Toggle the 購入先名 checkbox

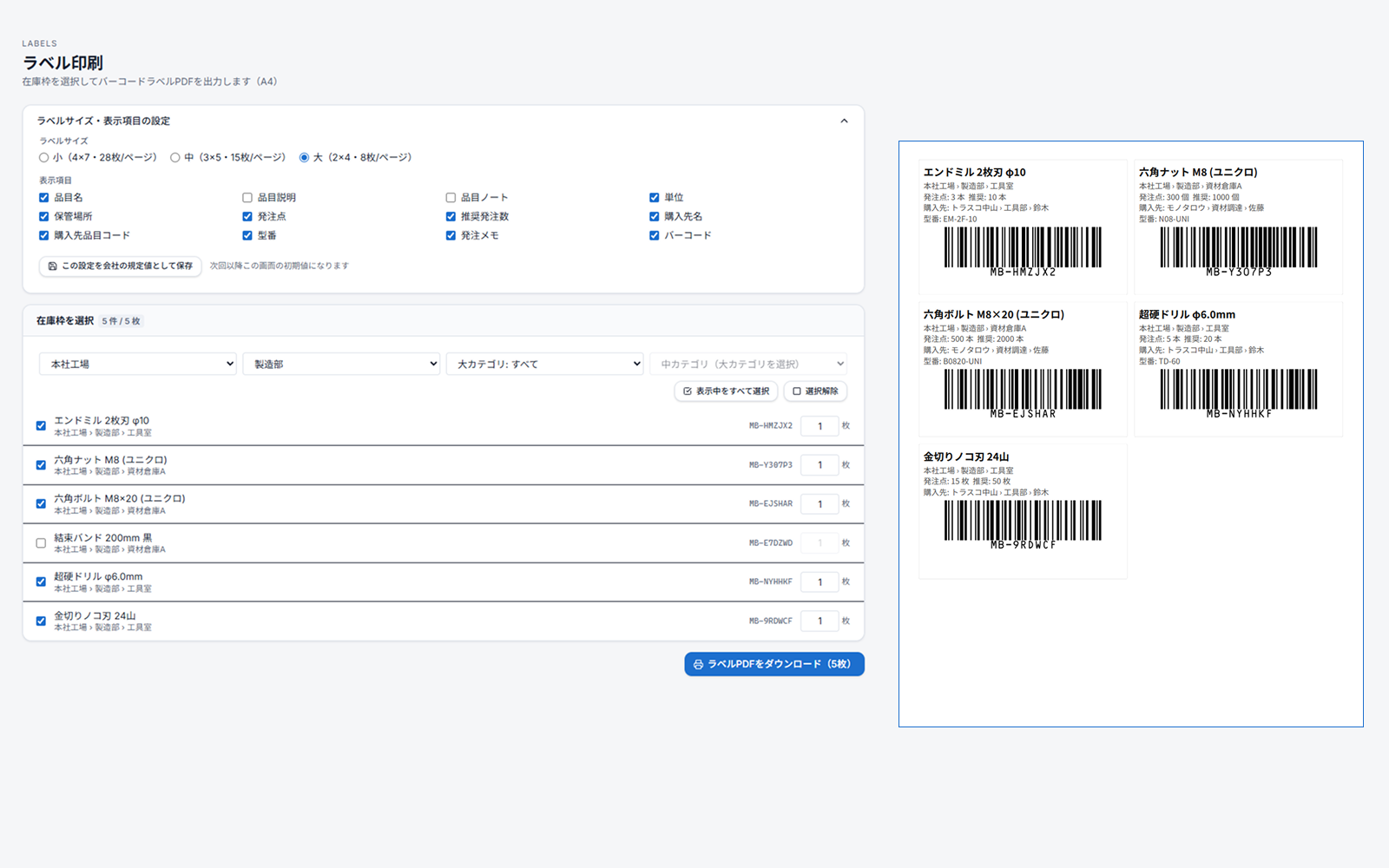[655, 217]
